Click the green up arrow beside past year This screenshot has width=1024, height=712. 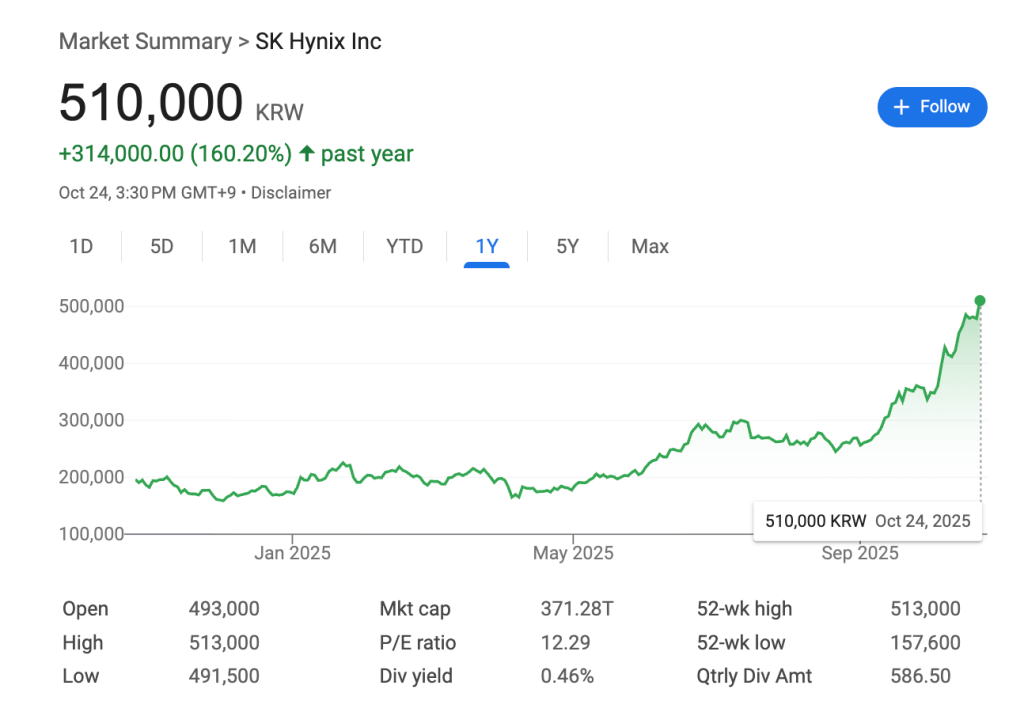click(x=307, y=154)
